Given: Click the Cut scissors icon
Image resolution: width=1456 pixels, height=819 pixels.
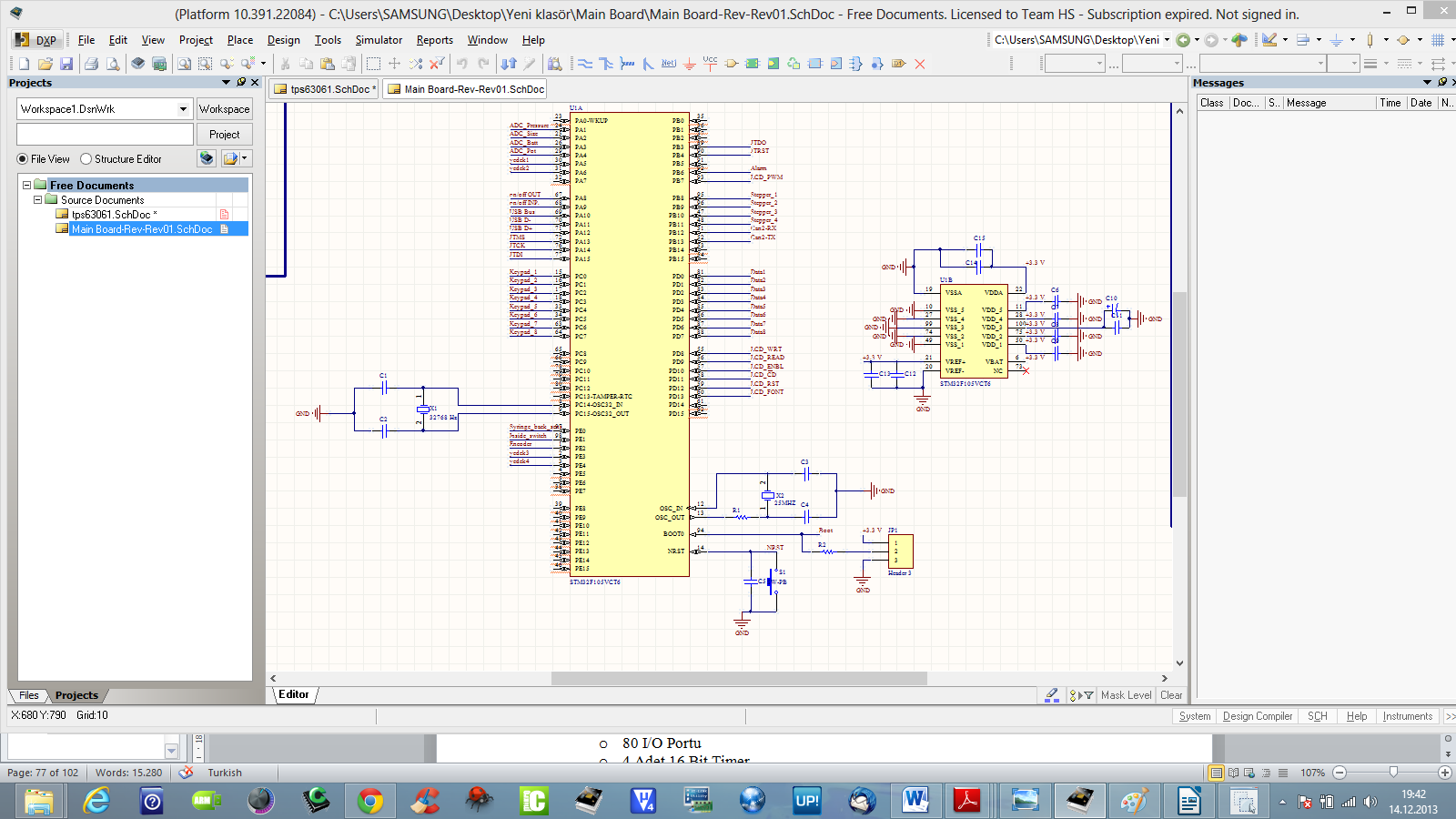Looking at the screenshot, I should click(285, 64).
